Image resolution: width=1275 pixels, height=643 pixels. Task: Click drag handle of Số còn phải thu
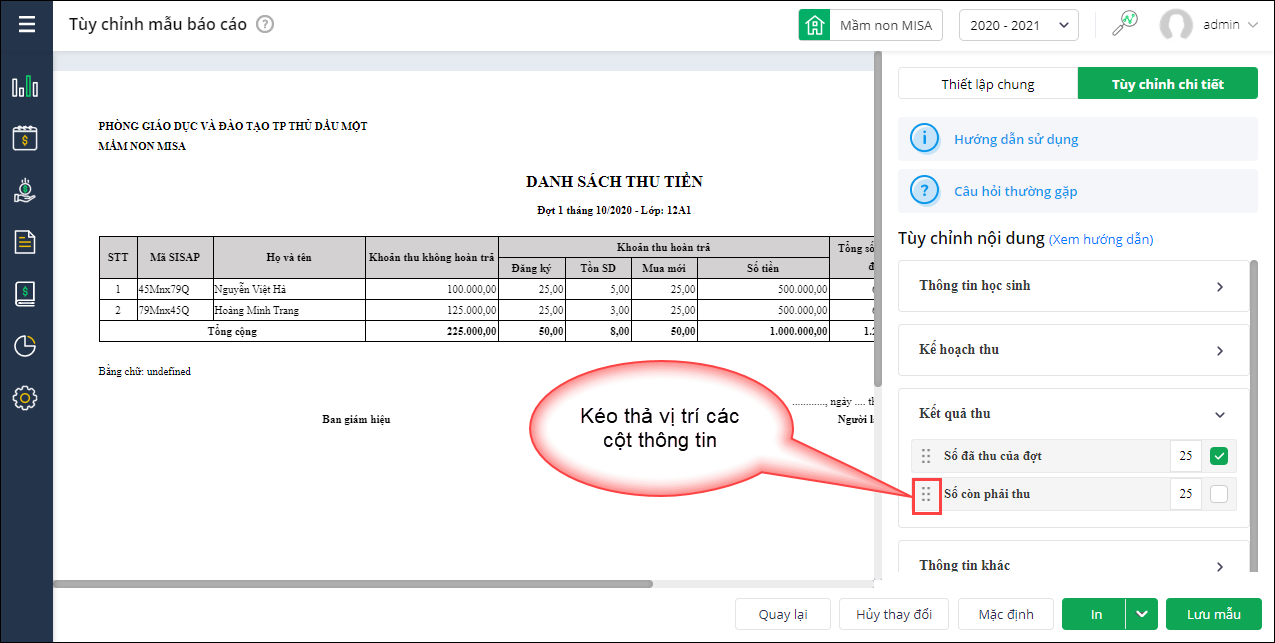pyautogui.click(x=926, y=494)
